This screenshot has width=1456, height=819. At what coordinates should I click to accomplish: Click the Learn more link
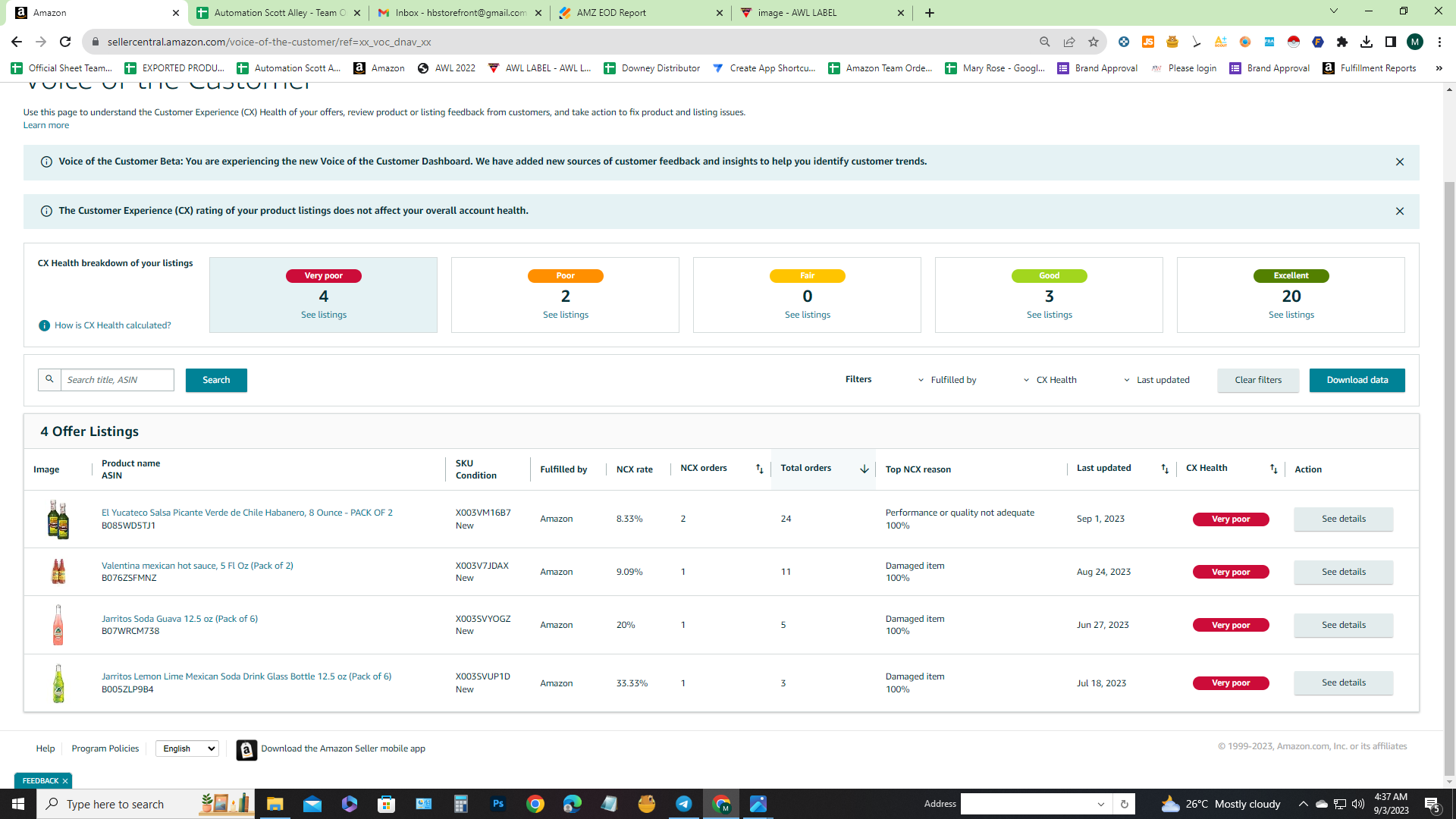pos(46,125)
